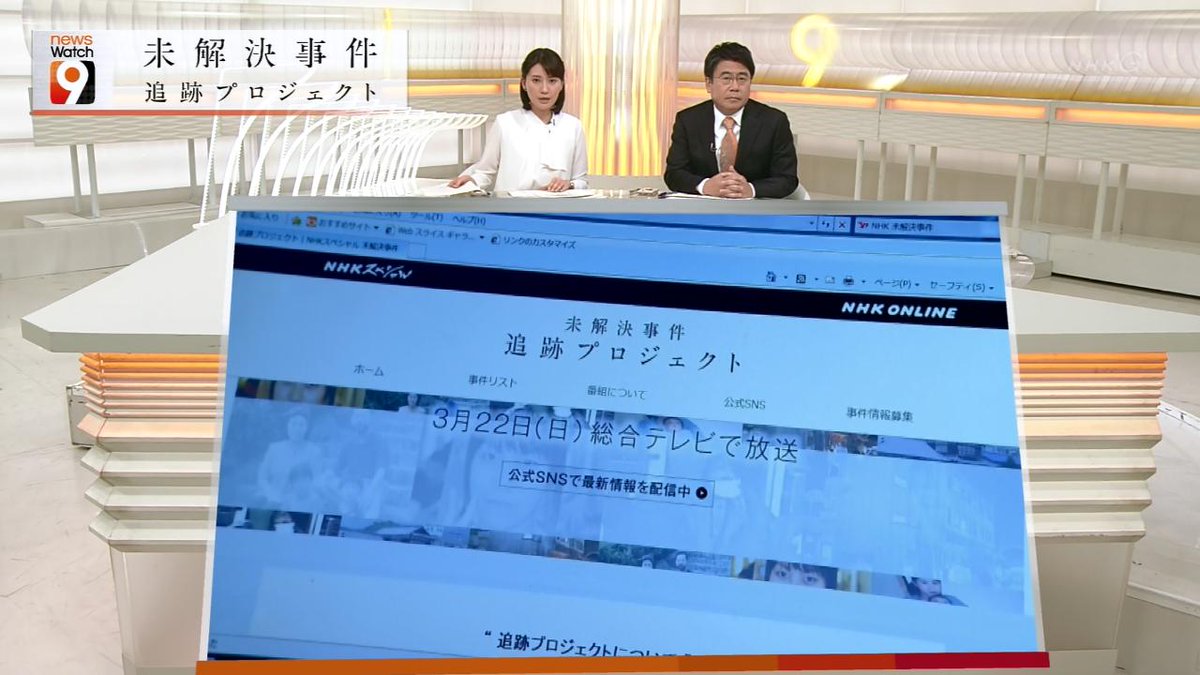Click the NHKスペシャル logo on the page
The width and height of the screenshot is (1200, 675).
367,270
